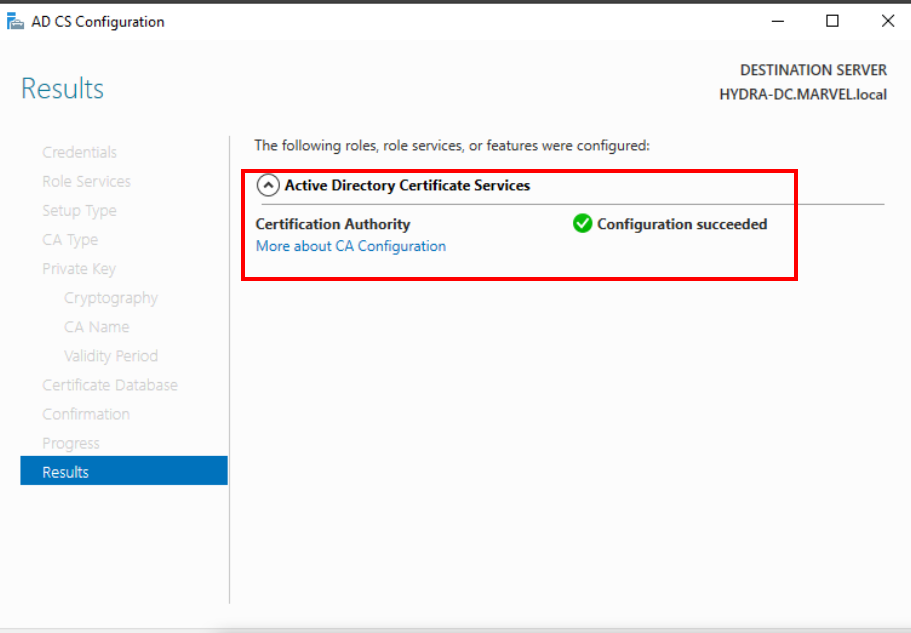Select the Private Key step

point(79,268)
